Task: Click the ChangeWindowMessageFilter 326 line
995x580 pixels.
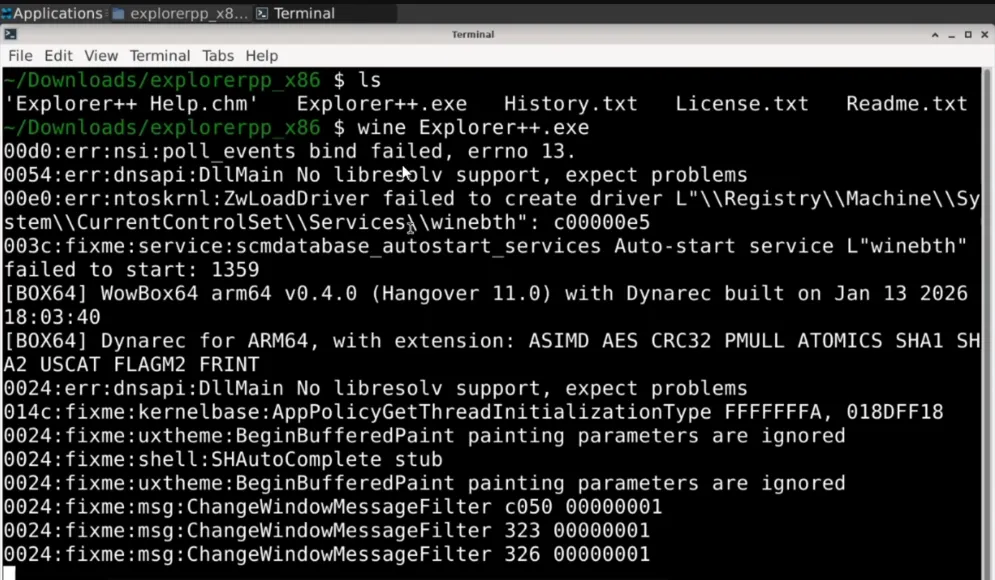Action: 326,555
